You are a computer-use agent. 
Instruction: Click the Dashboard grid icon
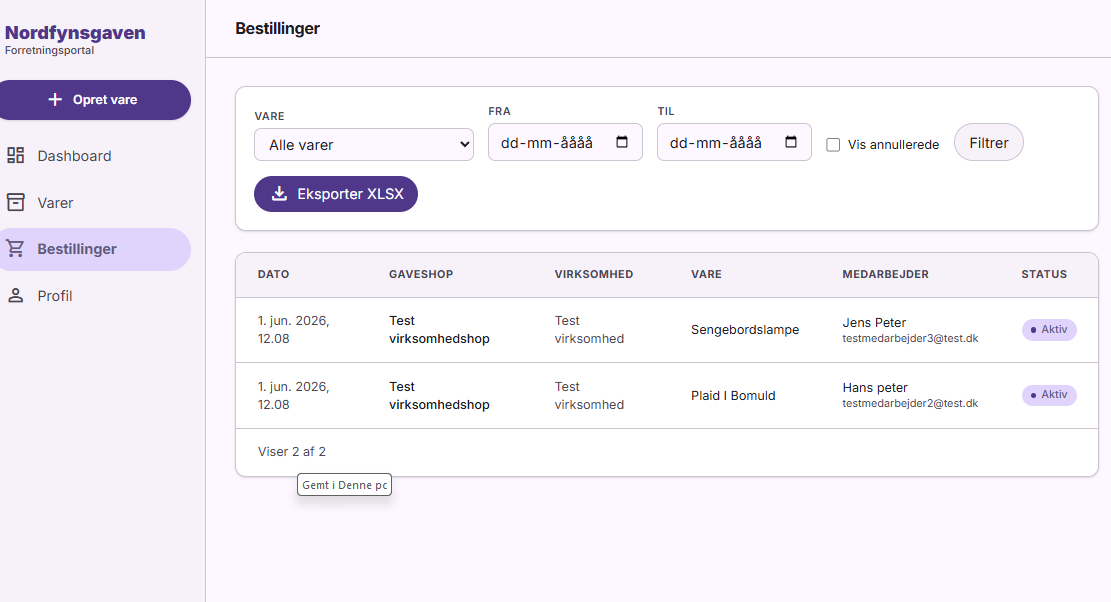[16, 155]
